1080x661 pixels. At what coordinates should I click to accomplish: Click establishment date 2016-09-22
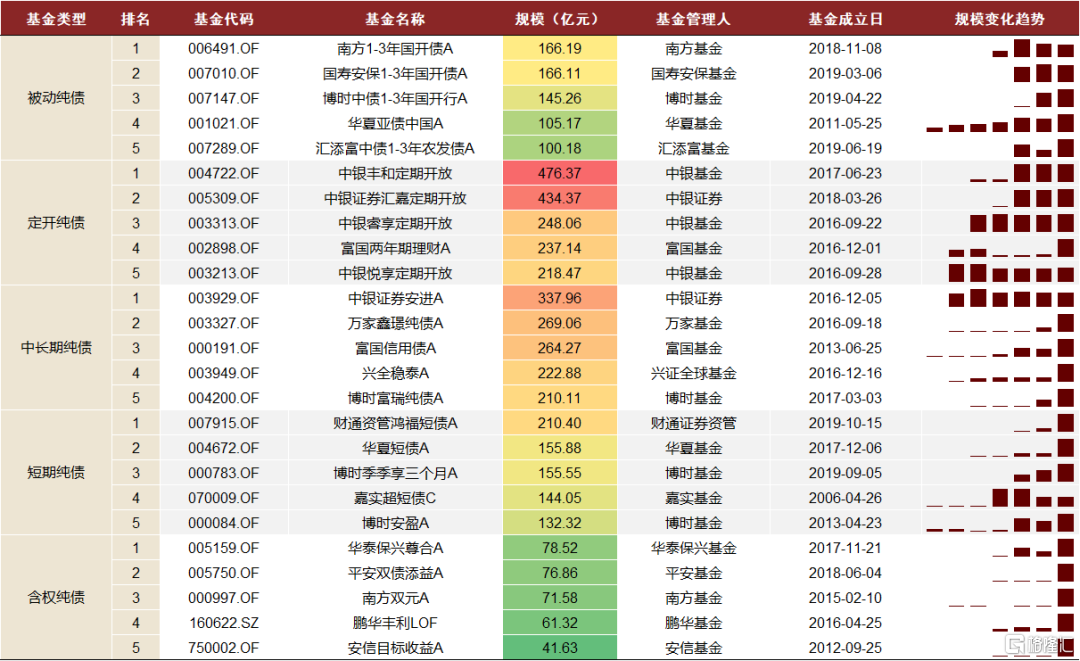tap(845, 223)
